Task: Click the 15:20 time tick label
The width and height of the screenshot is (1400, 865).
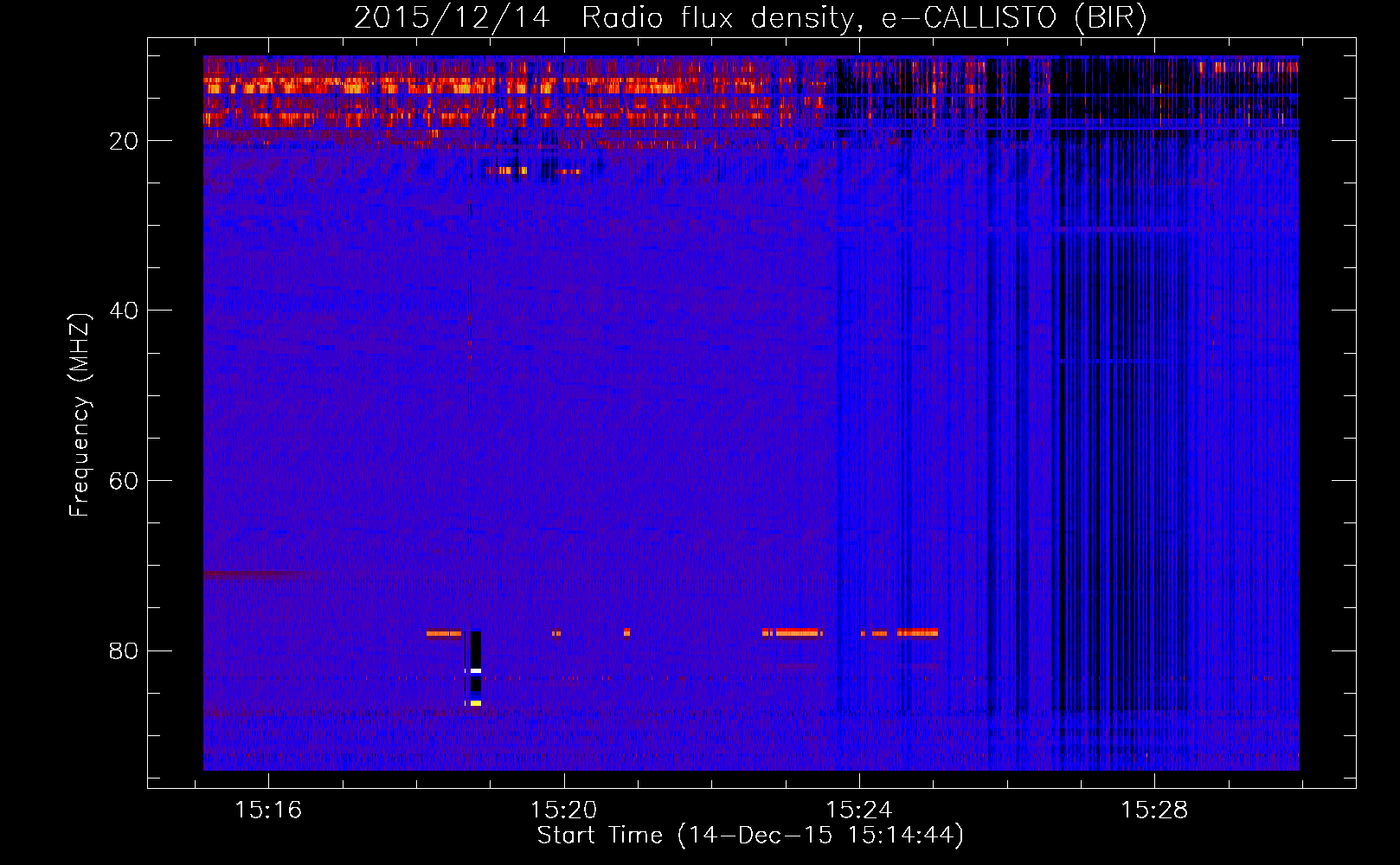Action: (563, 811)
